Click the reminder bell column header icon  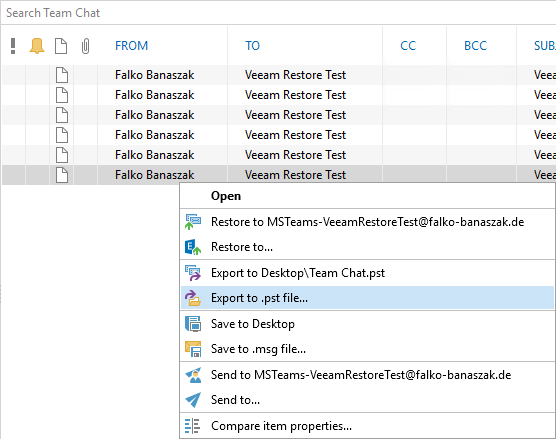tap(37, 46)
